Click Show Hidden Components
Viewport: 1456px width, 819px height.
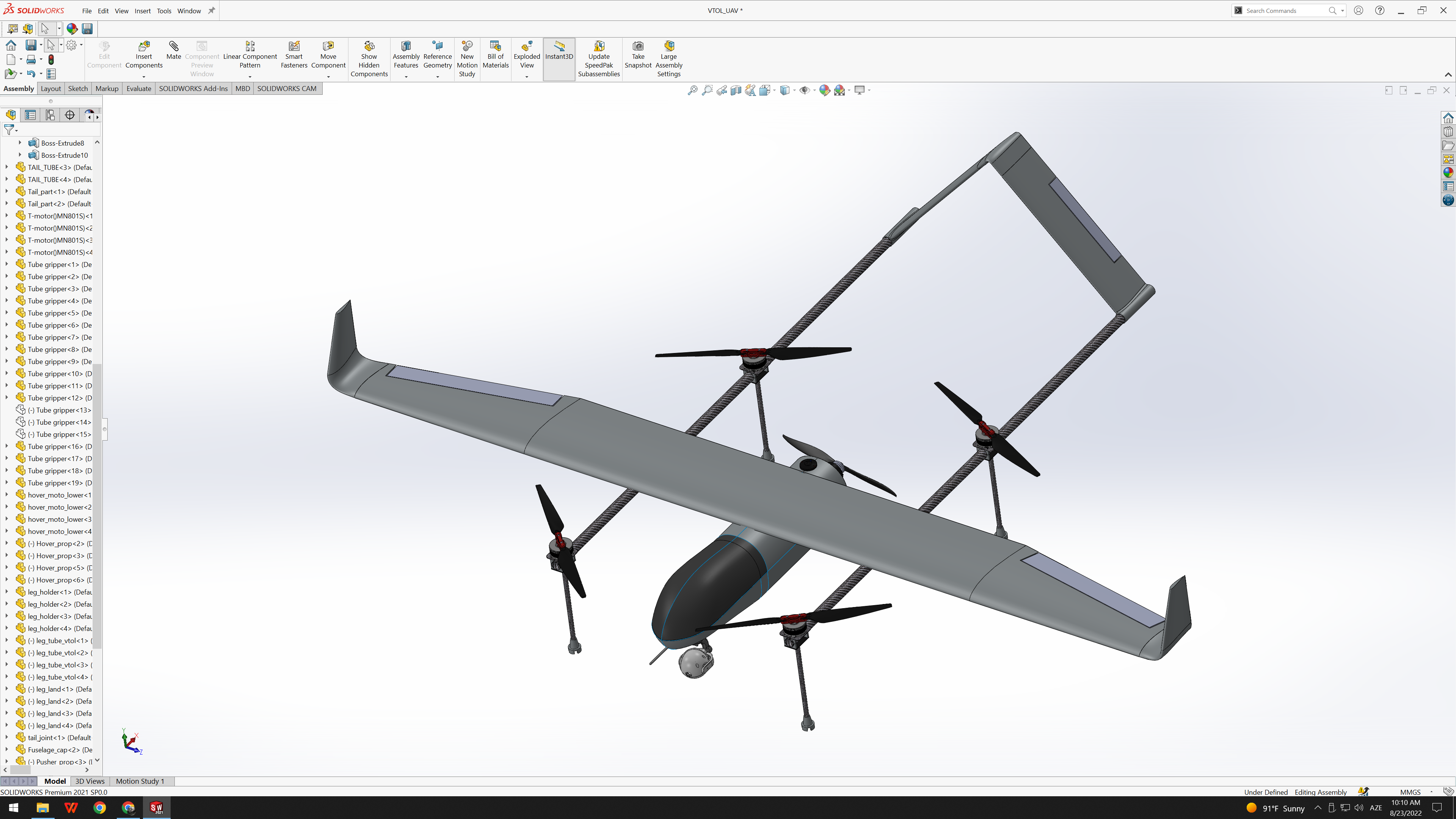369,59
